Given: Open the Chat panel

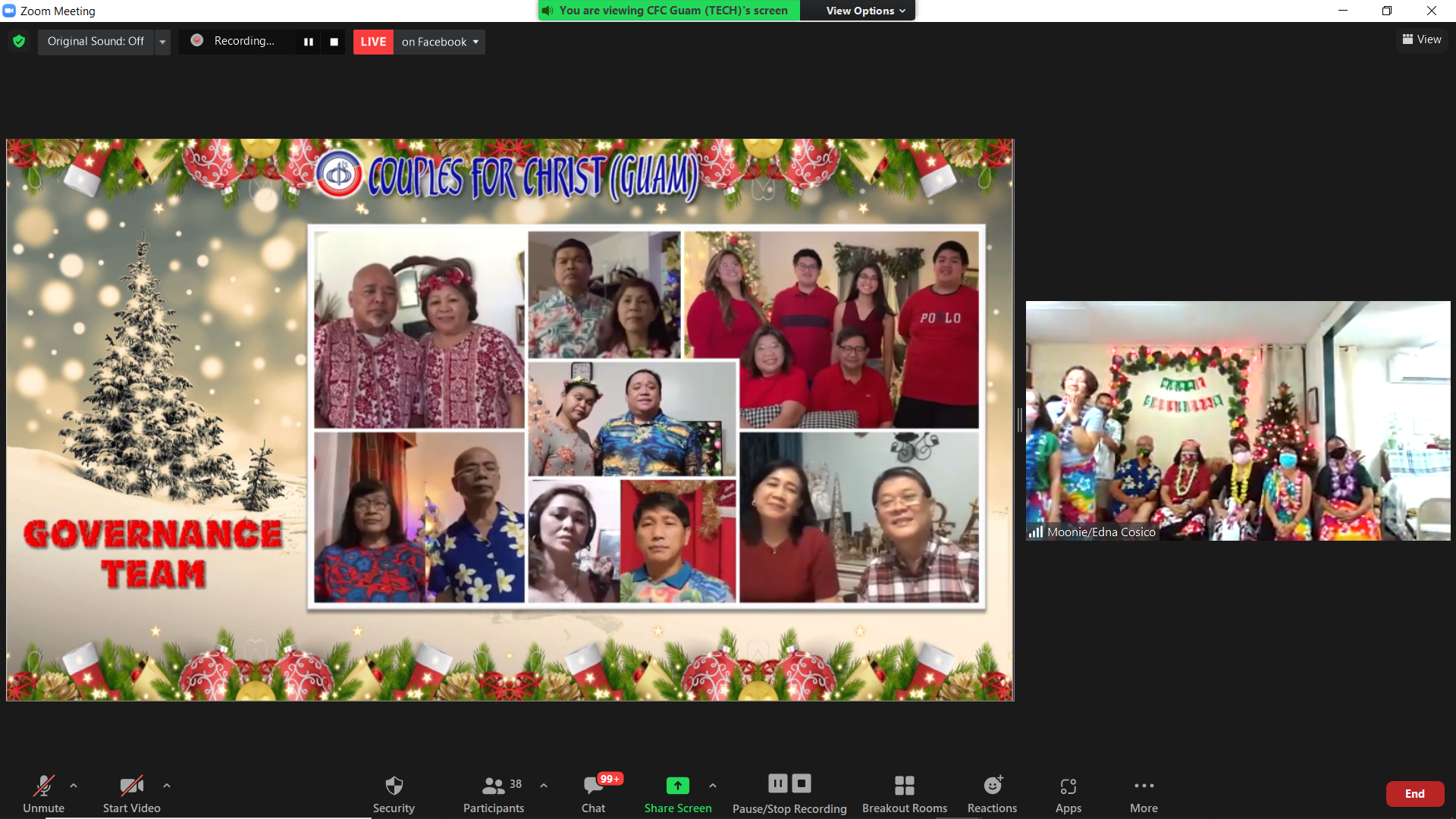Looking at the screenshot, I should pos(593,794).
